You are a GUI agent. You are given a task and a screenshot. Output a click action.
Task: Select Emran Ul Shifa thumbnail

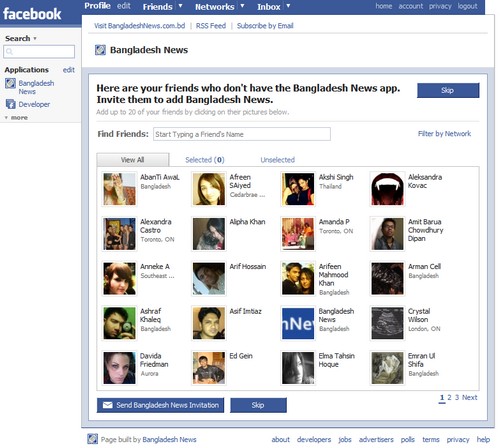pos(387,368)
